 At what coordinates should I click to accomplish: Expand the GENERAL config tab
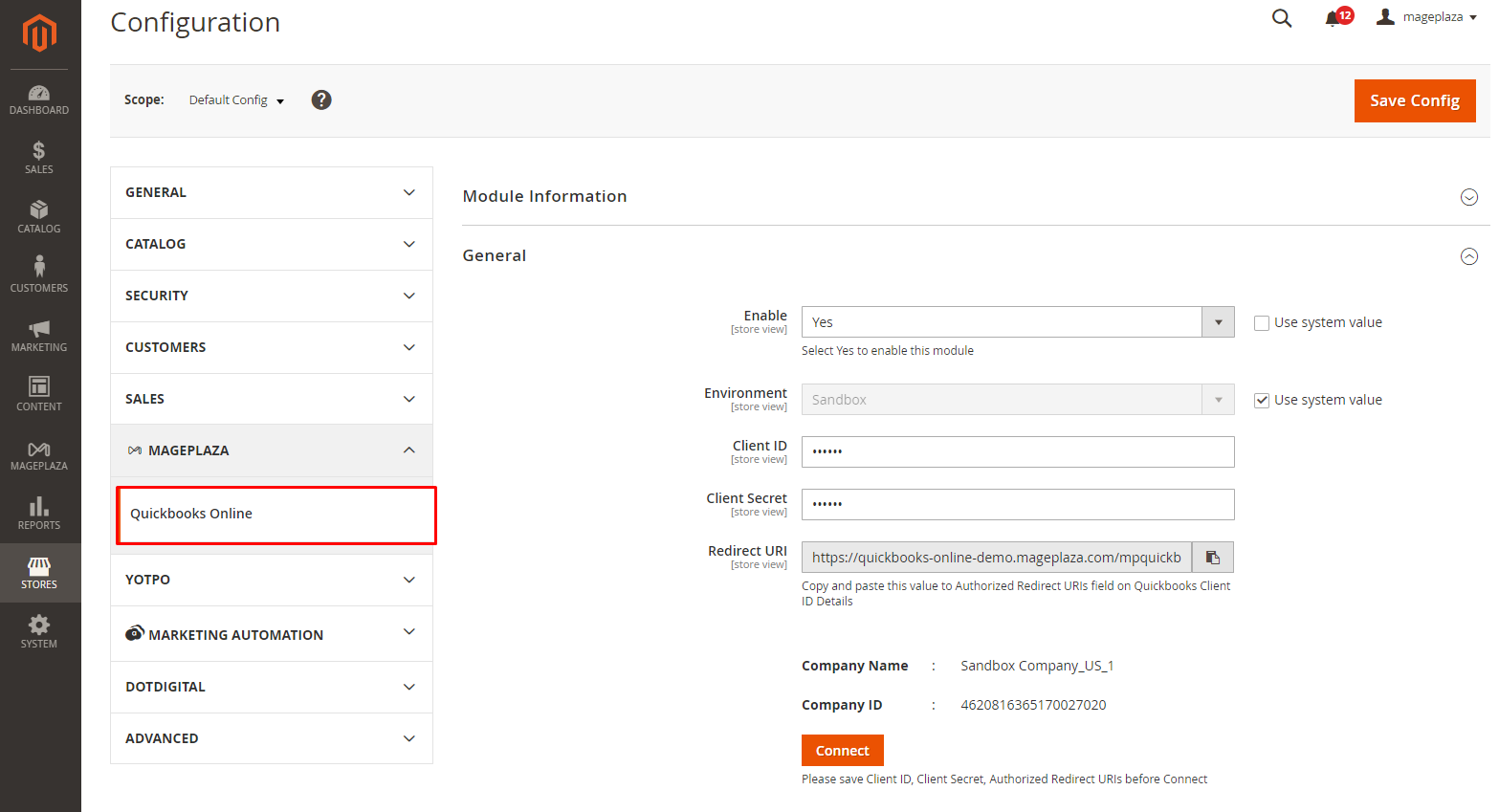[272, 192]
